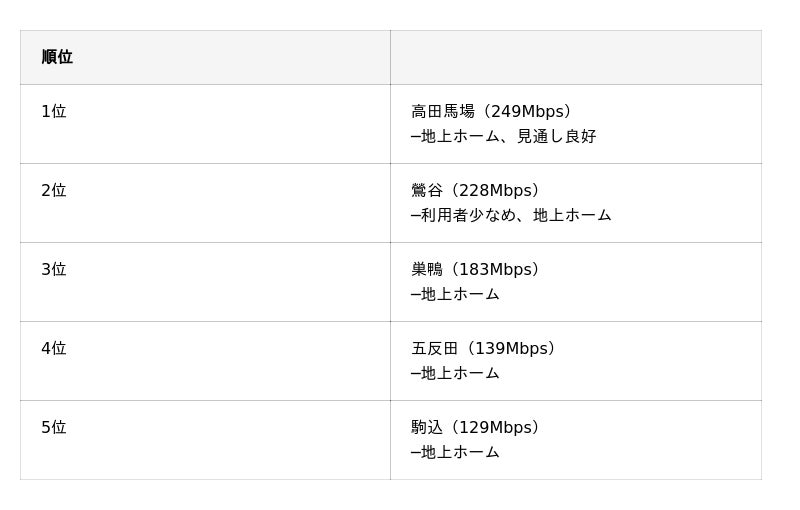Click the 利用者少なめ、地上ホーム description text
The height and width of the screenshot is (510, 800).
[516, 216]
